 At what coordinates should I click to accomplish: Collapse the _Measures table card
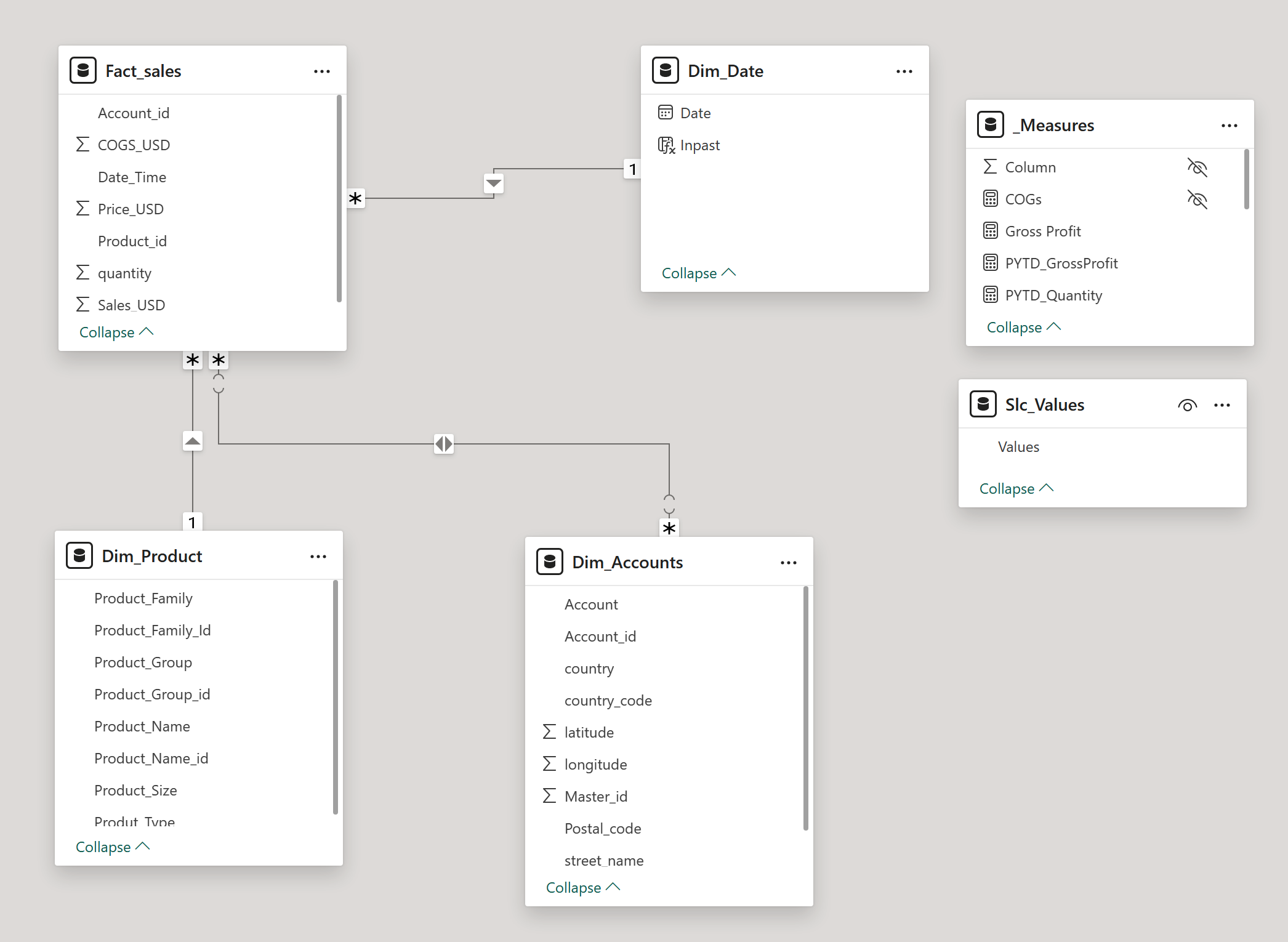tap(1023, 328)
